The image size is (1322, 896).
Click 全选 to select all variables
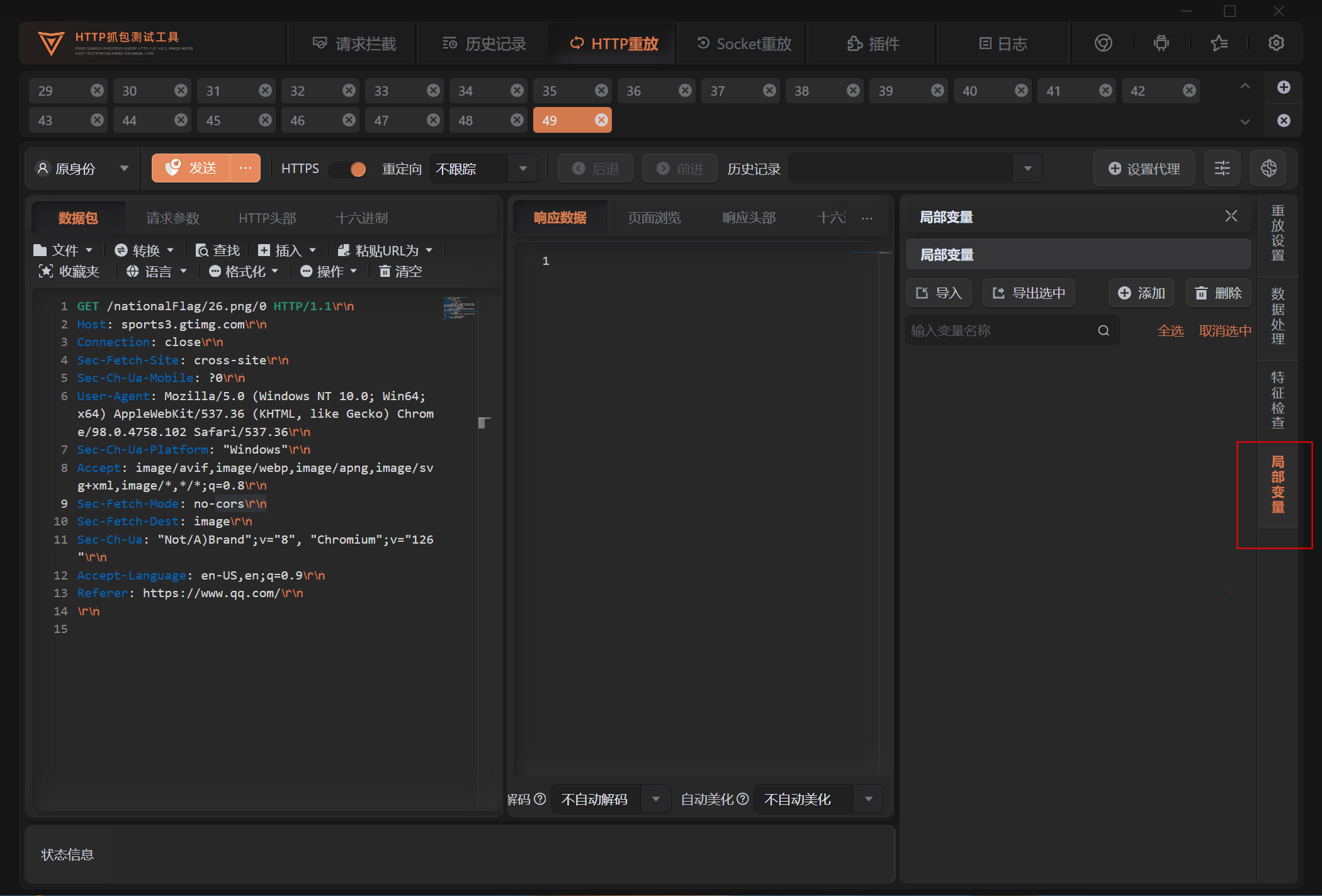[x=1170, y=331]
